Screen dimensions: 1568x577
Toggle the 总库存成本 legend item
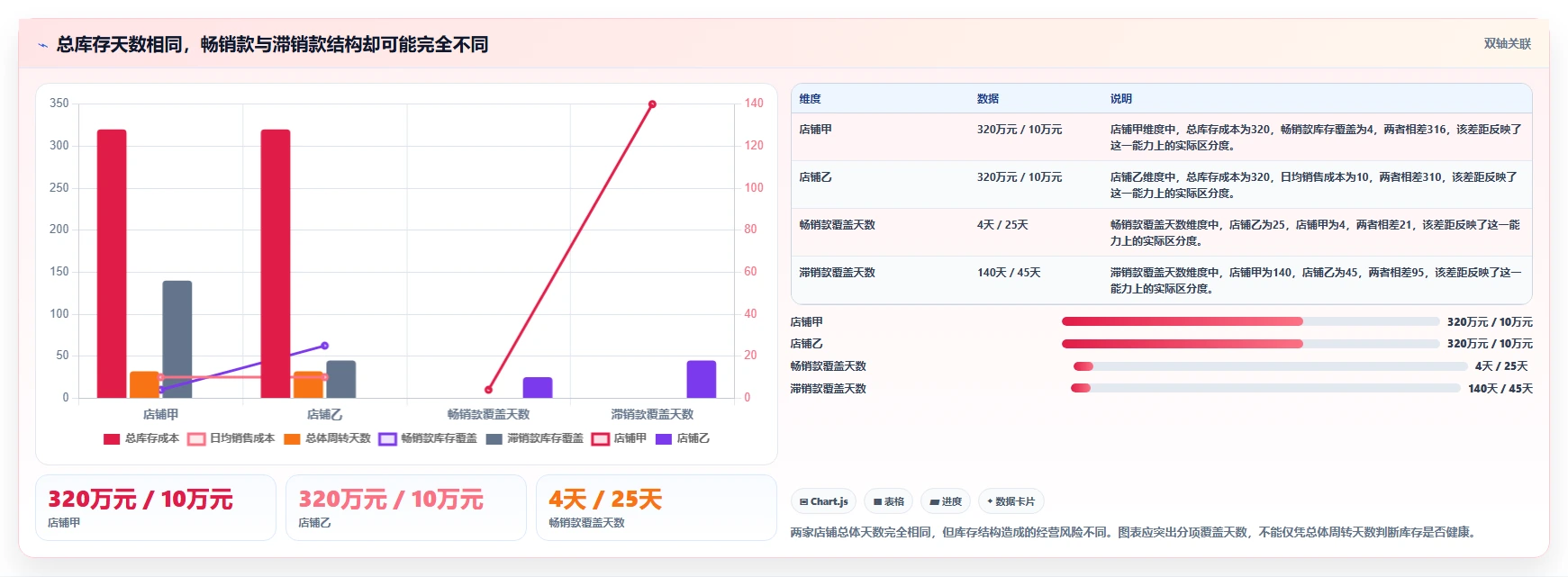(141, 438)
